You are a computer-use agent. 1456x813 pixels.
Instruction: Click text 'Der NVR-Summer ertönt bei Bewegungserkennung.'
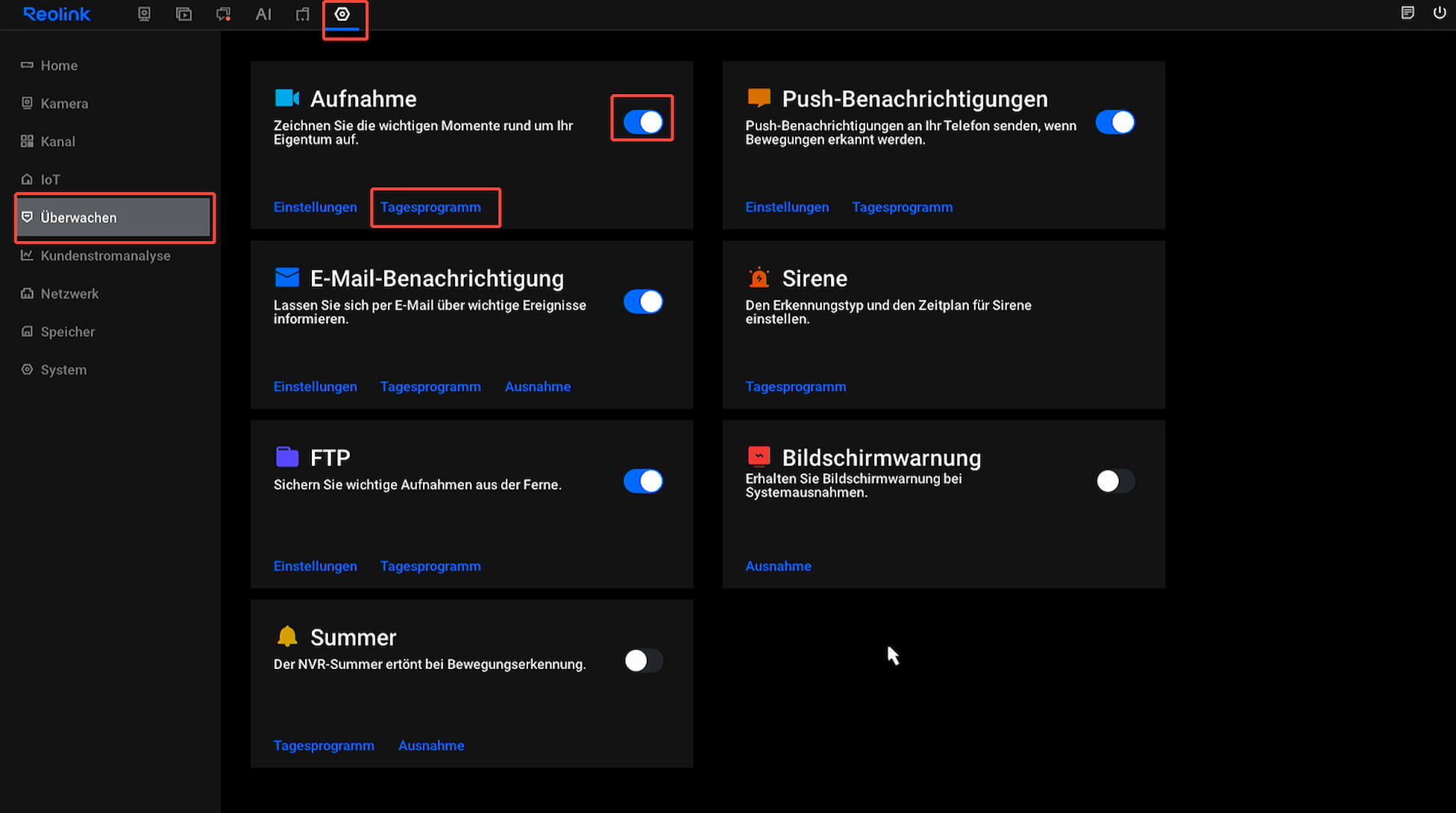click(430, 665)
